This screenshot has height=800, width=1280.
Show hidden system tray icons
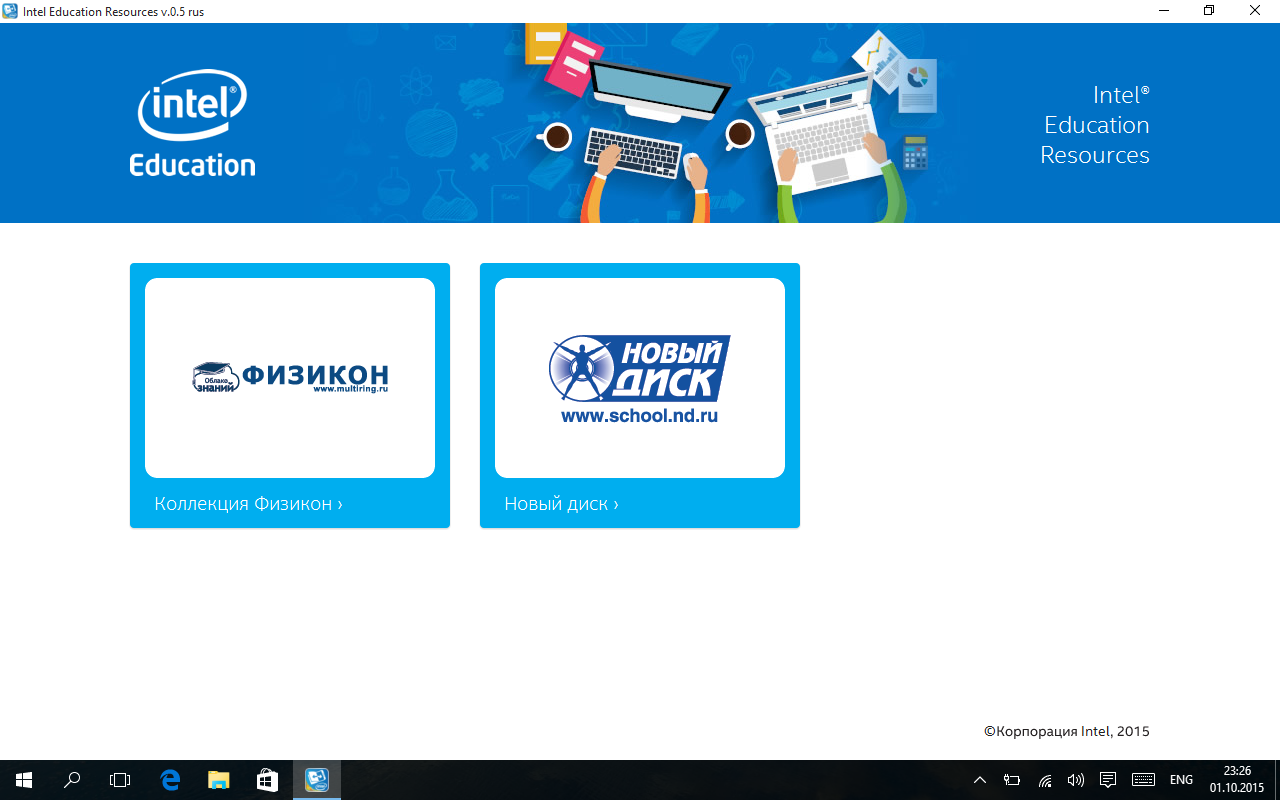pos(980,780)
